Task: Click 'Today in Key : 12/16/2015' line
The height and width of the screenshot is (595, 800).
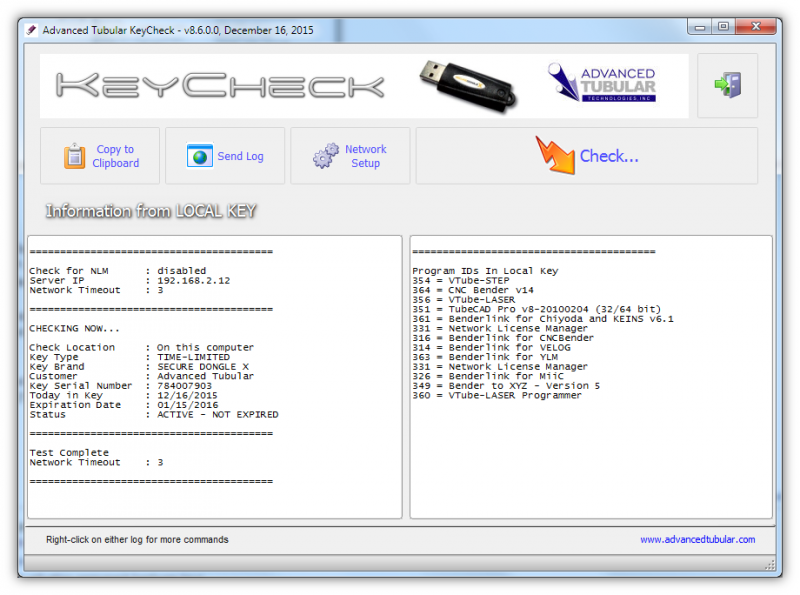Action: click(x=123, y=395)
